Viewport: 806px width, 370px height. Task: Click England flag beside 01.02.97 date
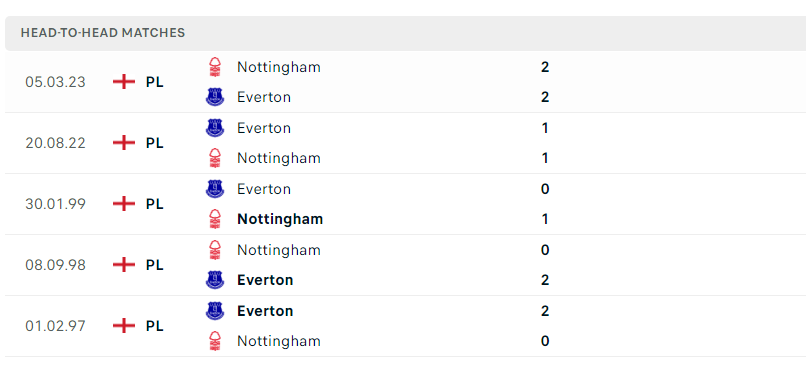[124, 326]
